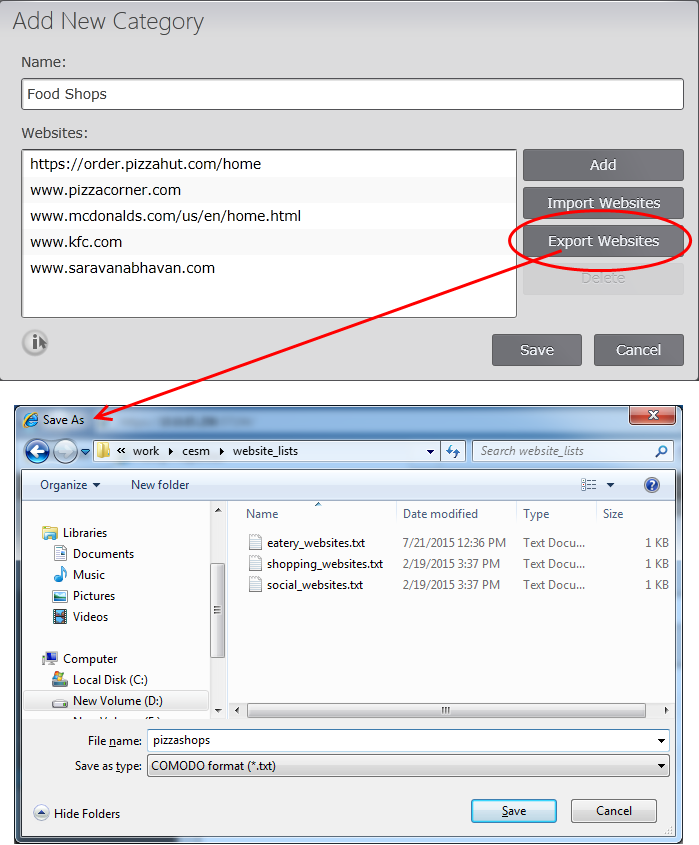Viewport: 699px width, 845px height.
Task: Click the eatery_websites.txt file icon
Action: coord(255,542)
